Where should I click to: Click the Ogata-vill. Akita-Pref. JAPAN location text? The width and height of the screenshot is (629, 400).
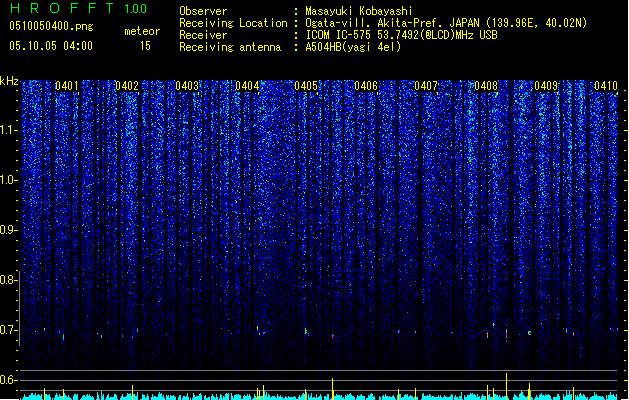(446, 23)
